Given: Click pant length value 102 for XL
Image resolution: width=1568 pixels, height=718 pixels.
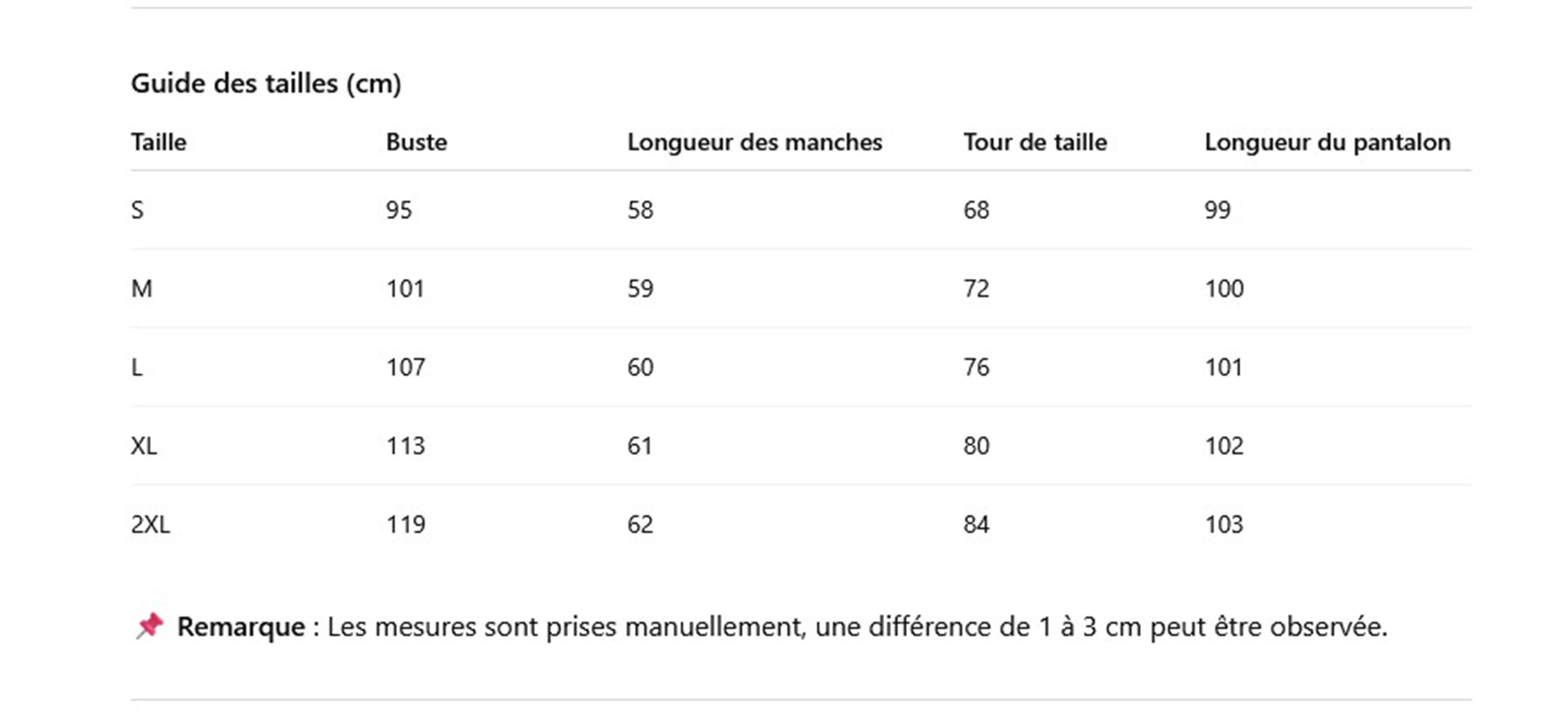Looking at the screenshot, I should tap(1224, 446).
